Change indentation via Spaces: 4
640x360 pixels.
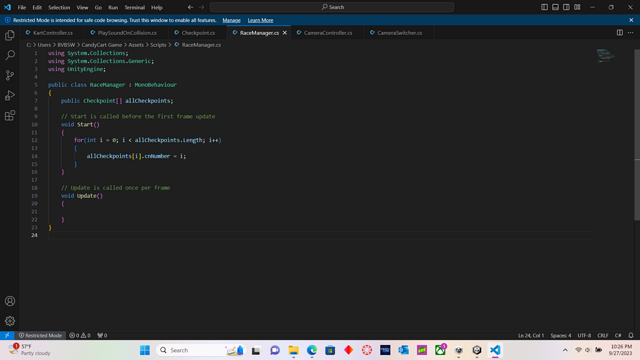click(561, 335)
